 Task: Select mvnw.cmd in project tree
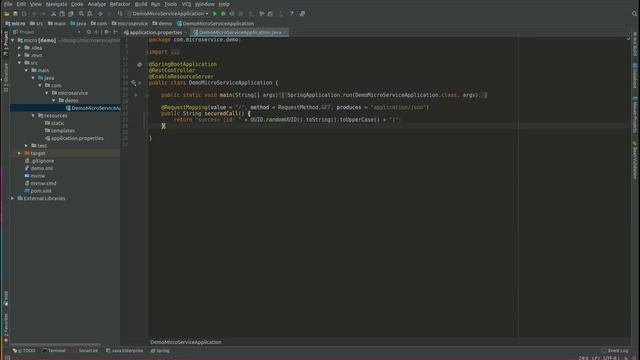40,183
